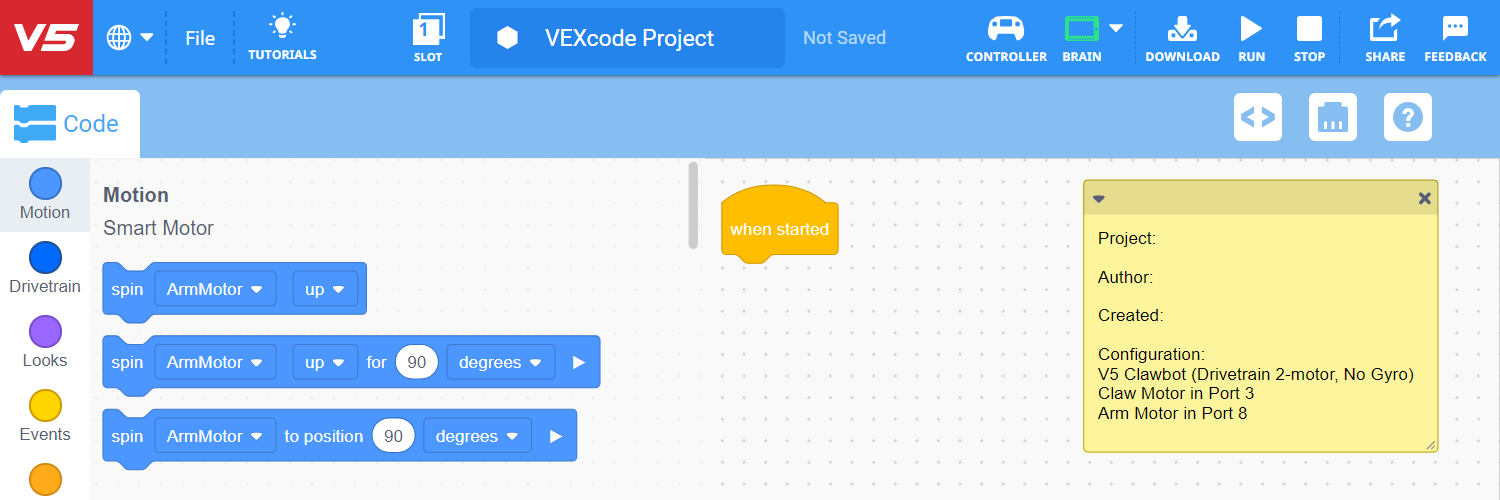Screen dimensions: 1500x500
Task: Click the 90 field in spin-to-position block
Action: [x=393, y=436]
